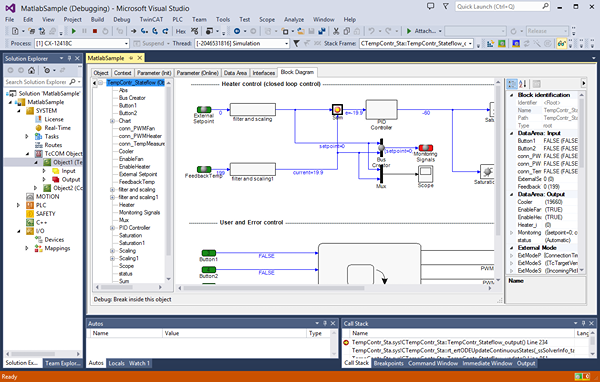Select the Mappings item in Solution Explorer
The width and height of the screenshot is (600, 382).
tap(57, 248)
